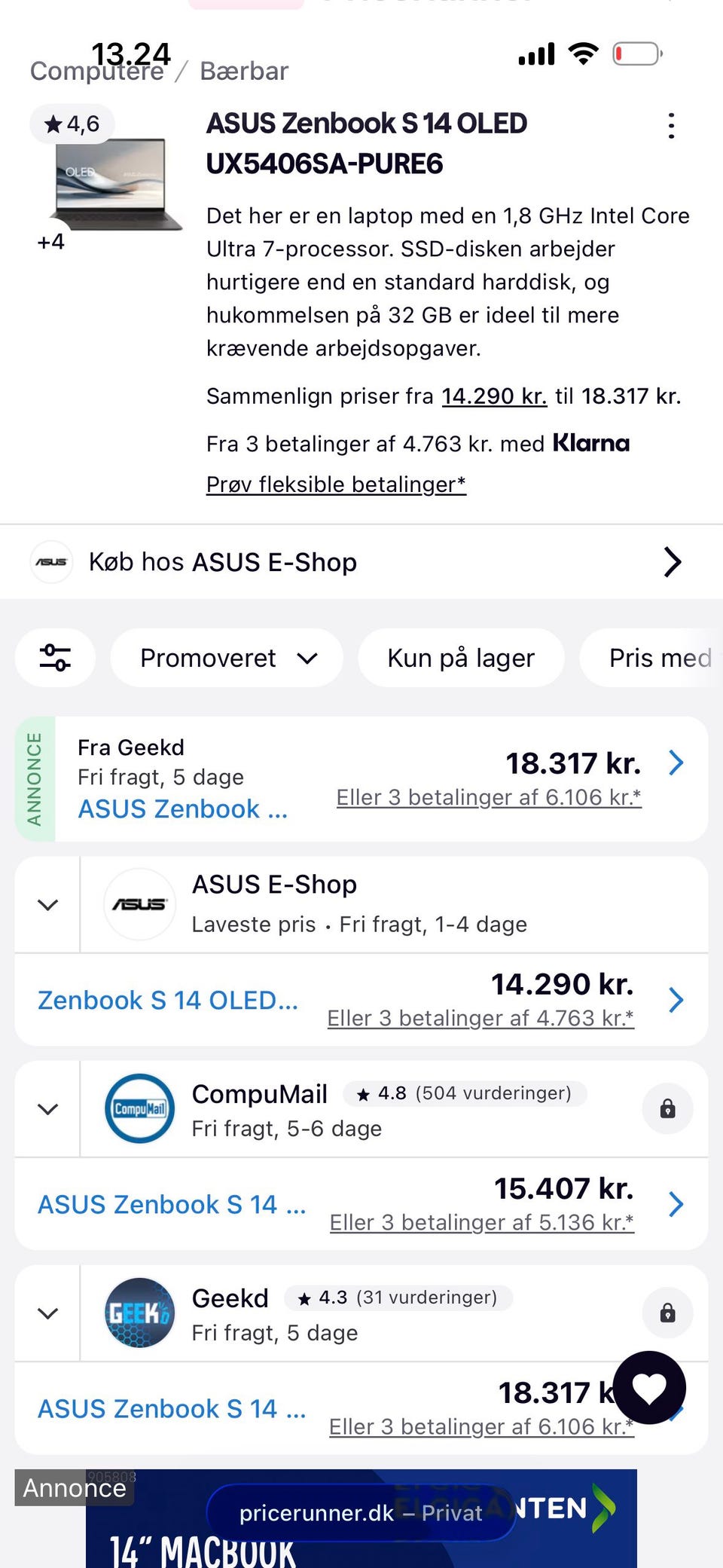
Task: Tap the Geekd store logo
Action: [x=139, y=1313]
